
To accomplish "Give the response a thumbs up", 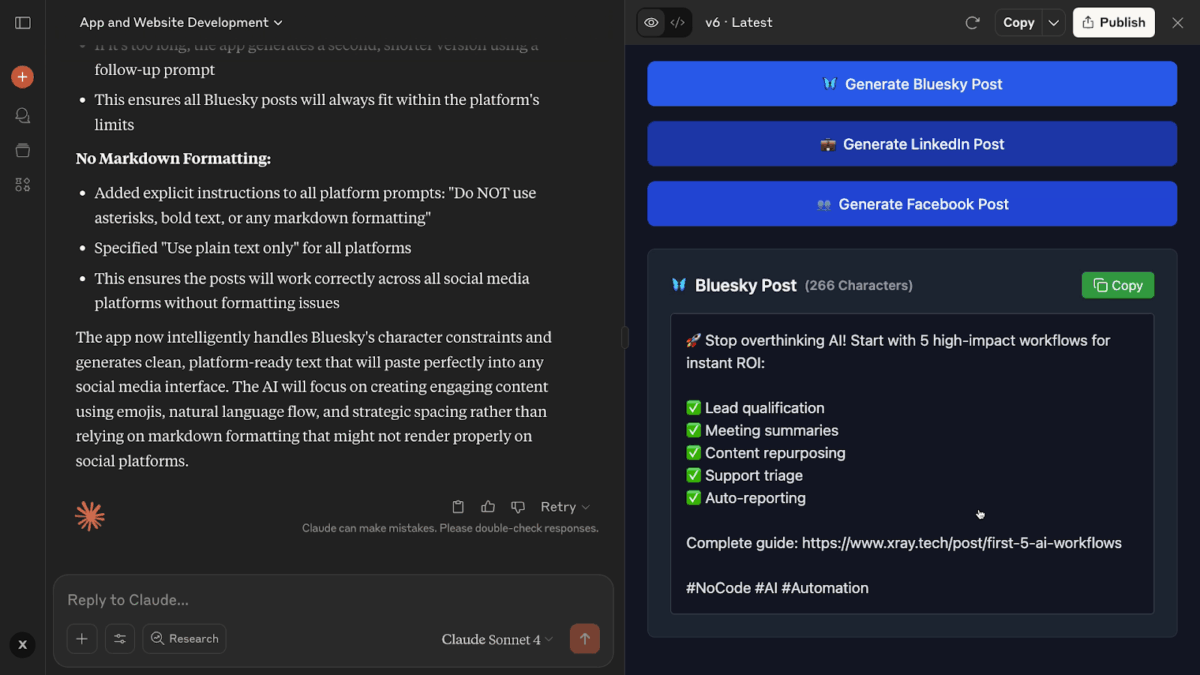I will (488, 507).
